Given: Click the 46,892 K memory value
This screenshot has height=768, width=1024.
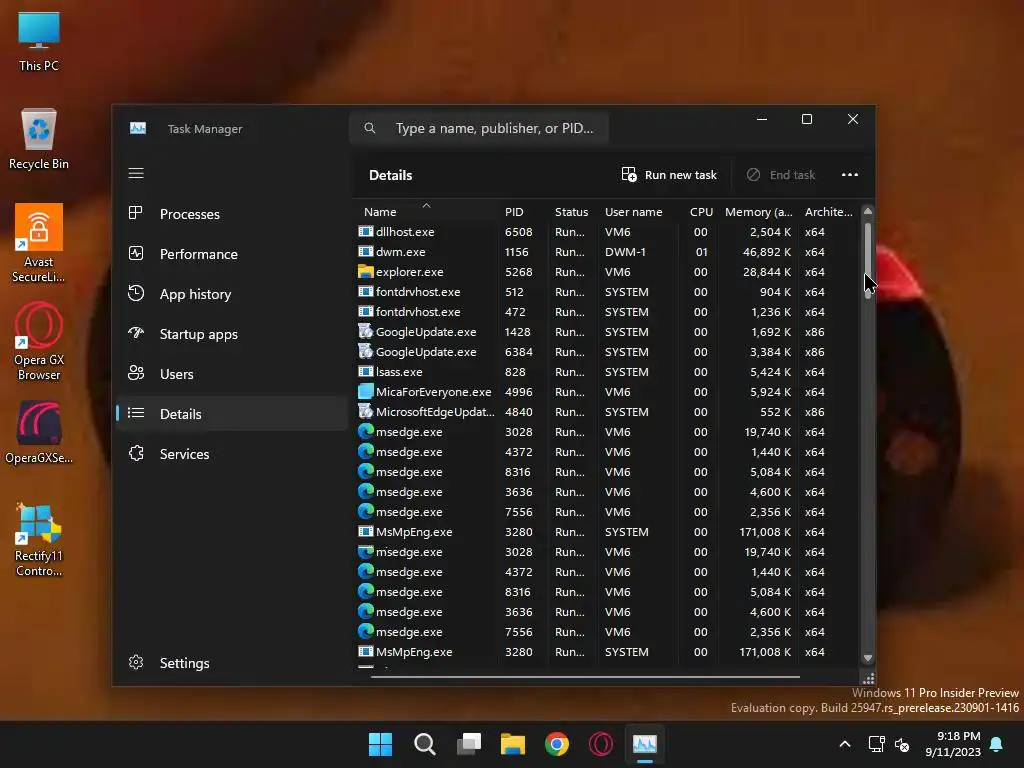Looking at the screenshot, I should coord(767,252).
